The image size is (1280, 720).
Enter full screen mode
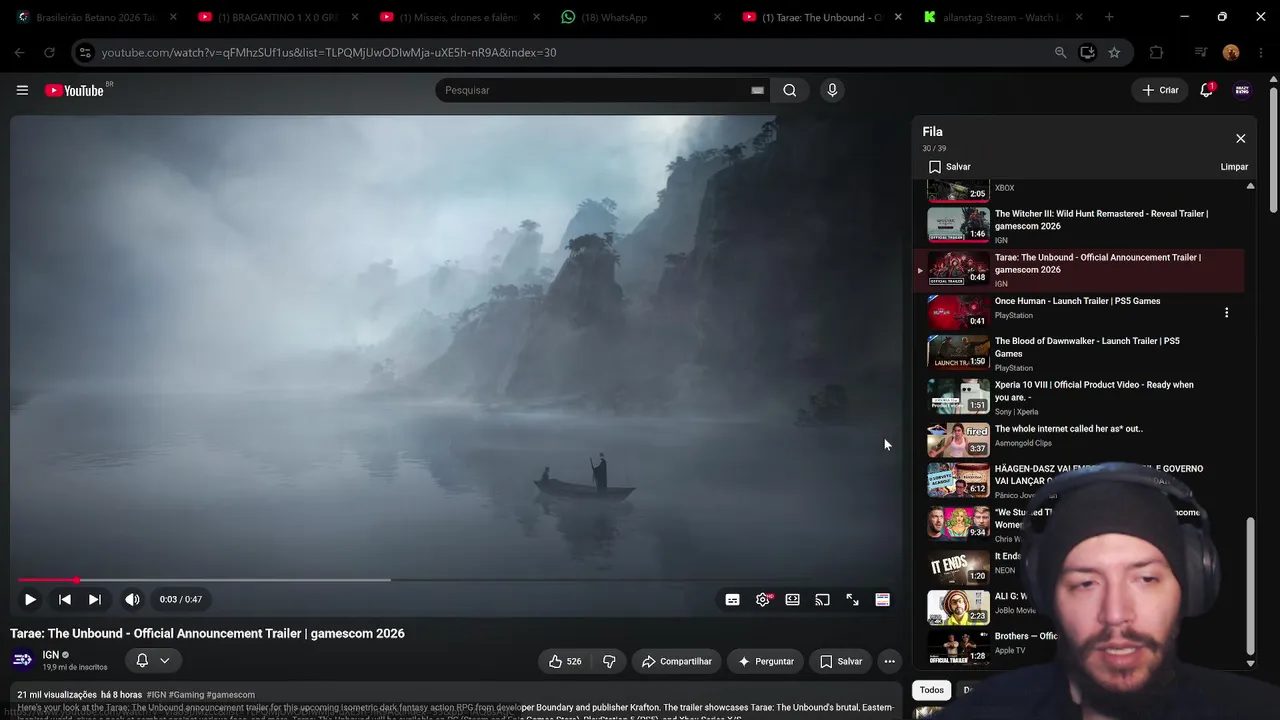click(x=852, y=600)
